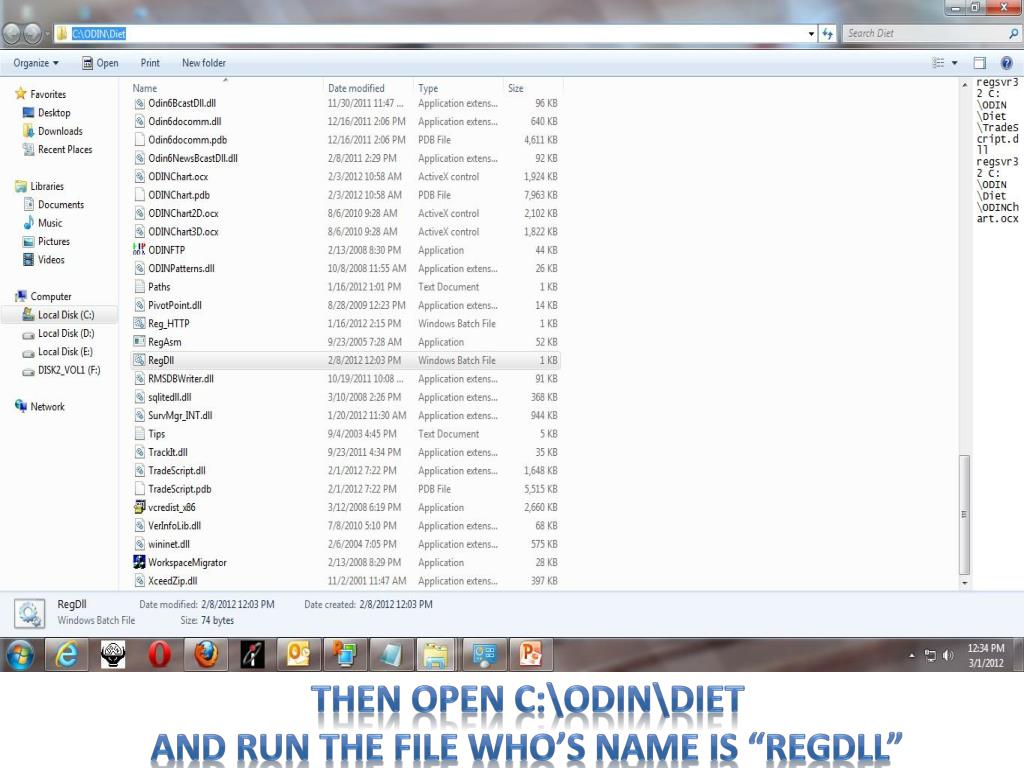Select Network in the navigation pane
1024x768 pixels.
click(x=40, y=406)
